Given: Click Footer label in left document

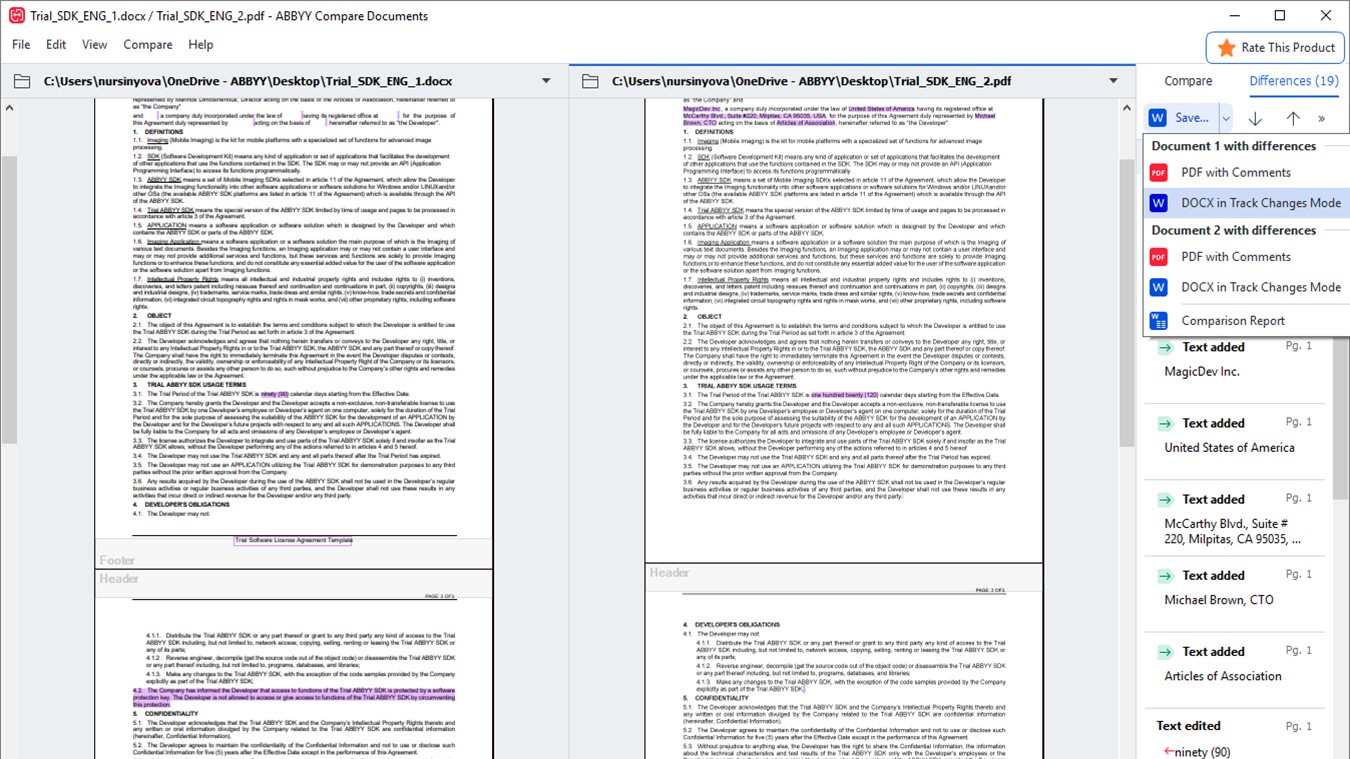Looking at the screenshot, I should coord(117,560).
